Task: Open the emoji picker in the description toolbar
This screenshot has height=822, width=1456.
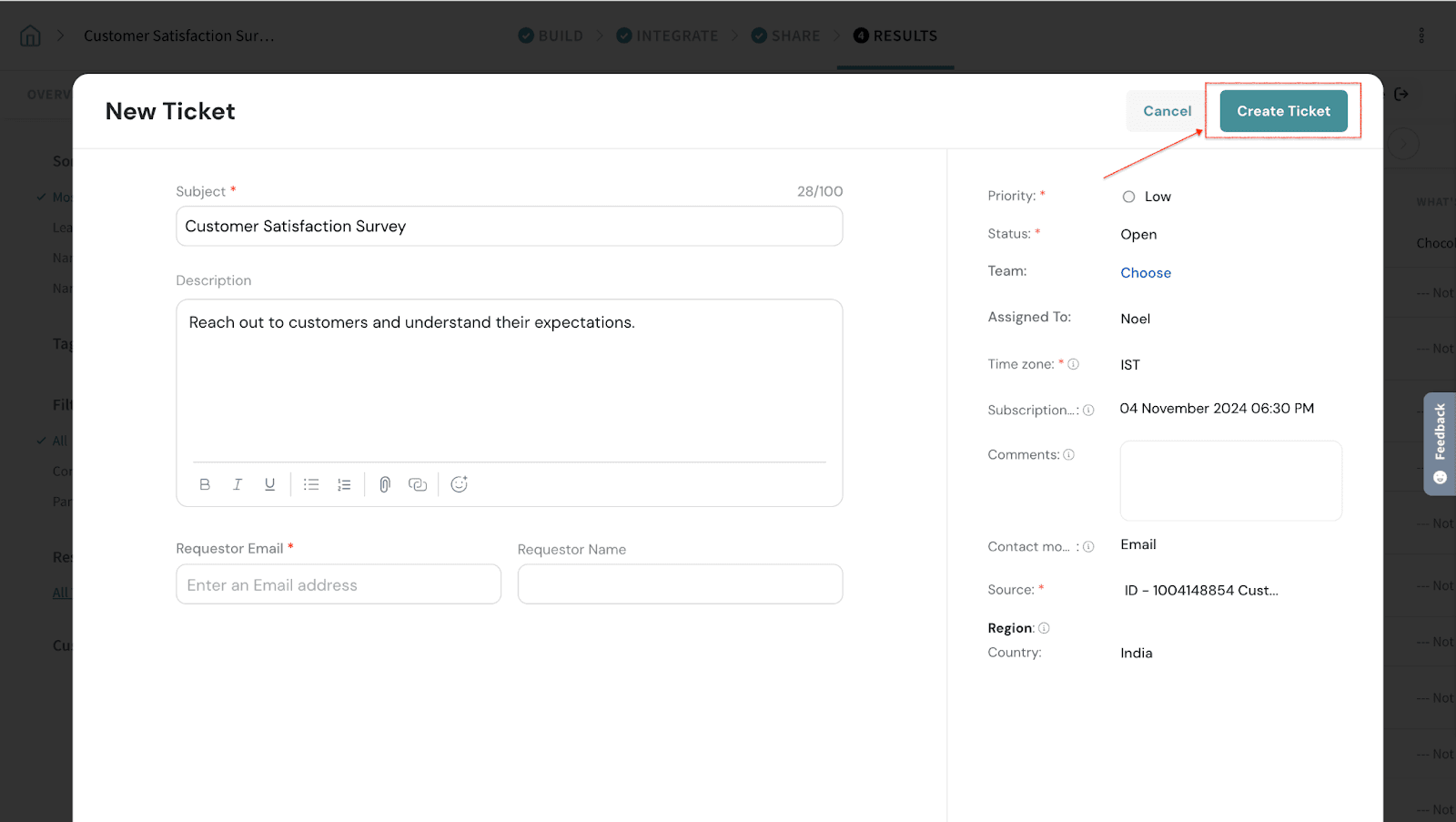Action: tap(460, 485)
